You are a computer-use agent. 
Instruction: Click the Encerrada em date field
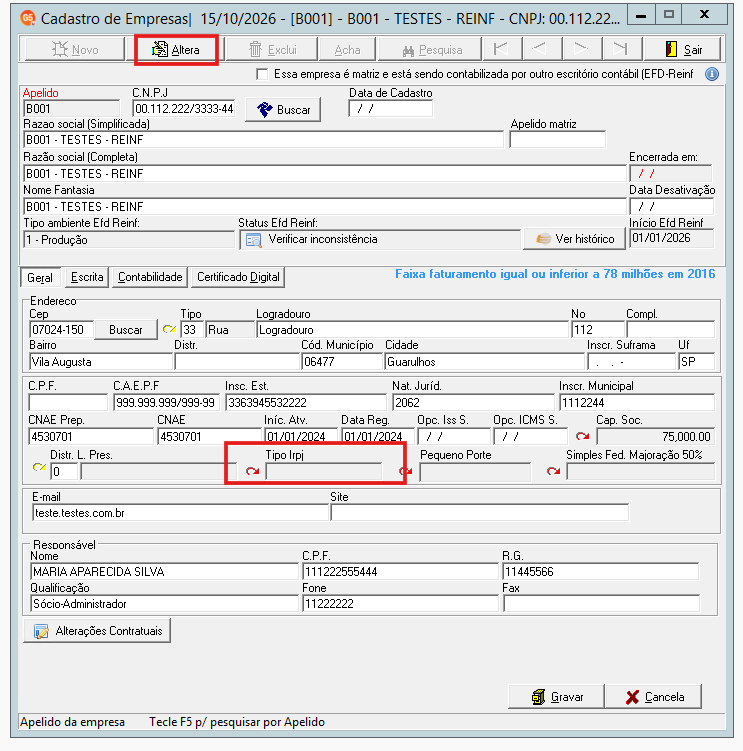(671, 173)
